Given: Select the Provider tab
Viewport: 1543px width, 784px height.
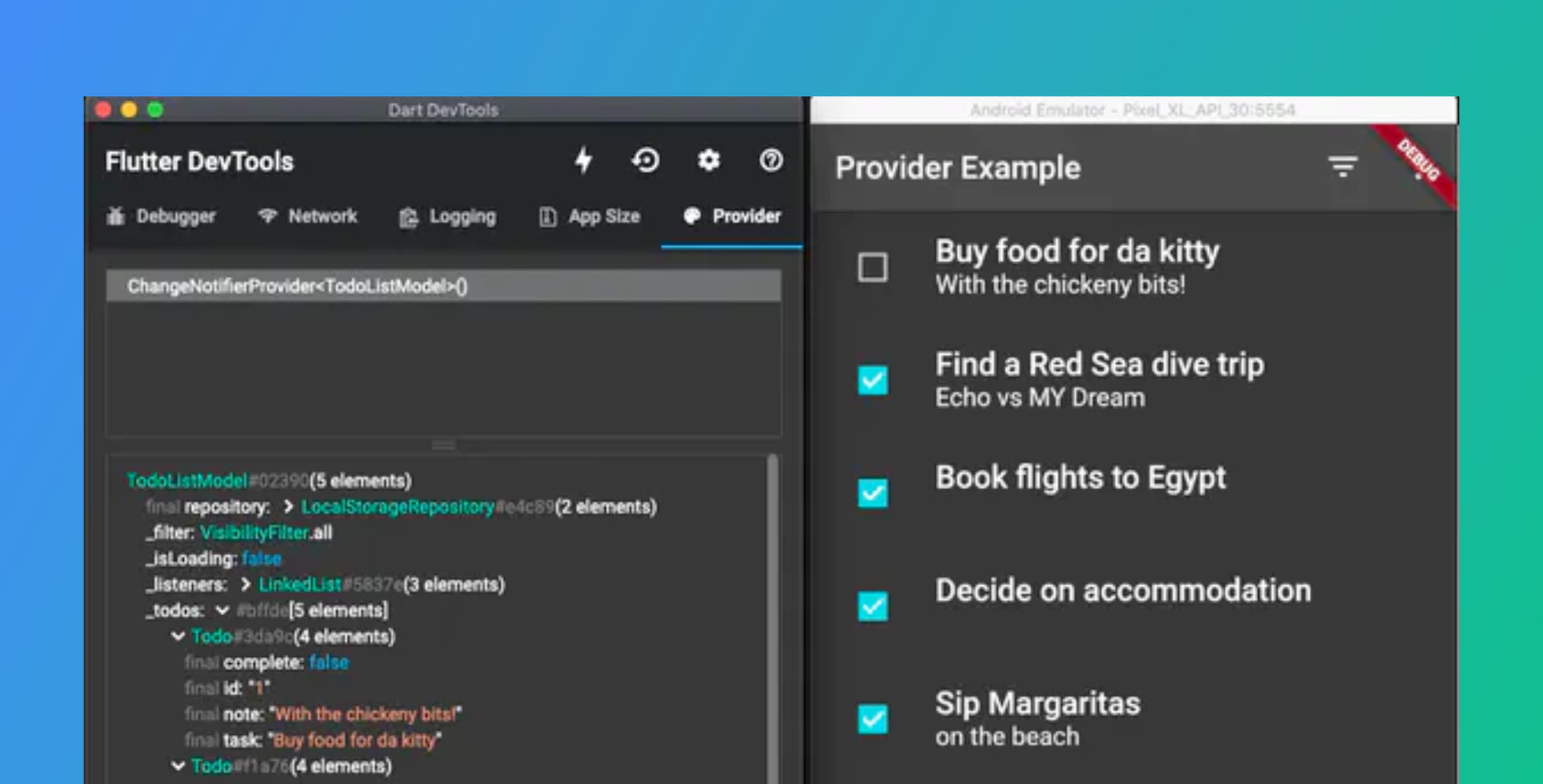Looking at the screenshot, I should pyautogui.click(x=732, y=216).
